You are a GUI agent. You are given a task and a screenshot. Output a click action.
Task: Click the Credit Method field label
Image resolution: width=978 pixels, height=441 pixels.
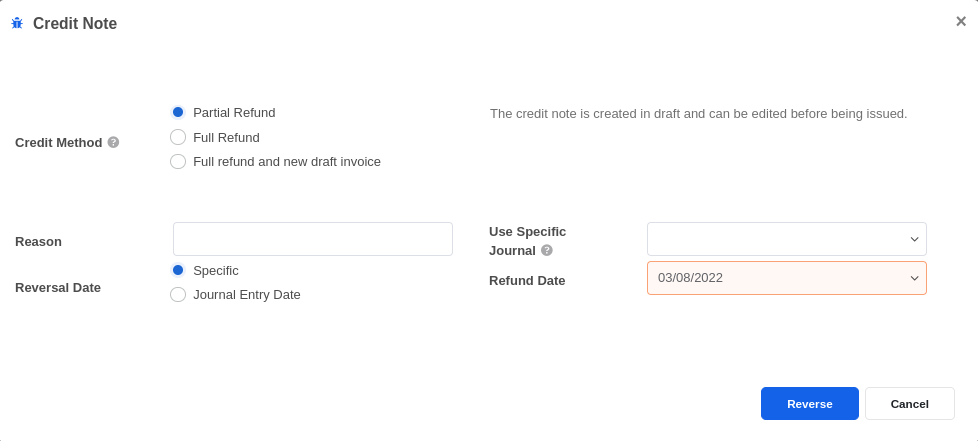58,142
